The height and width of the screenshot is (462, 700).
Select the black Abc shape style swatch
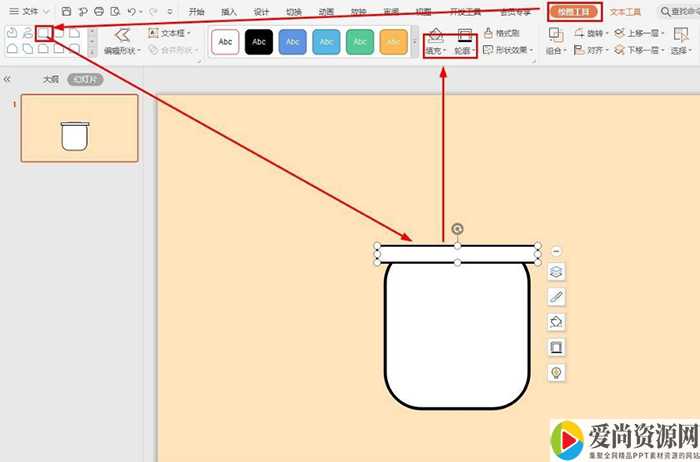(260, 42)
